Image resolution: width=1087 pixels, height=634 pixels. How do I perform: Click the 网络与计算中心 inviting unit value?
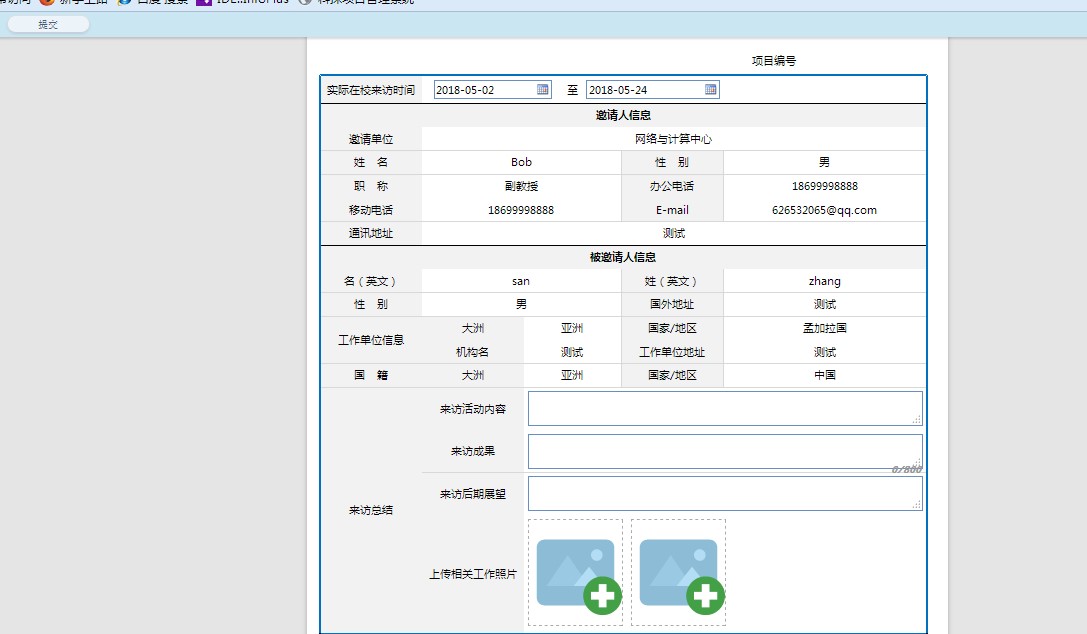click(673, 139)
